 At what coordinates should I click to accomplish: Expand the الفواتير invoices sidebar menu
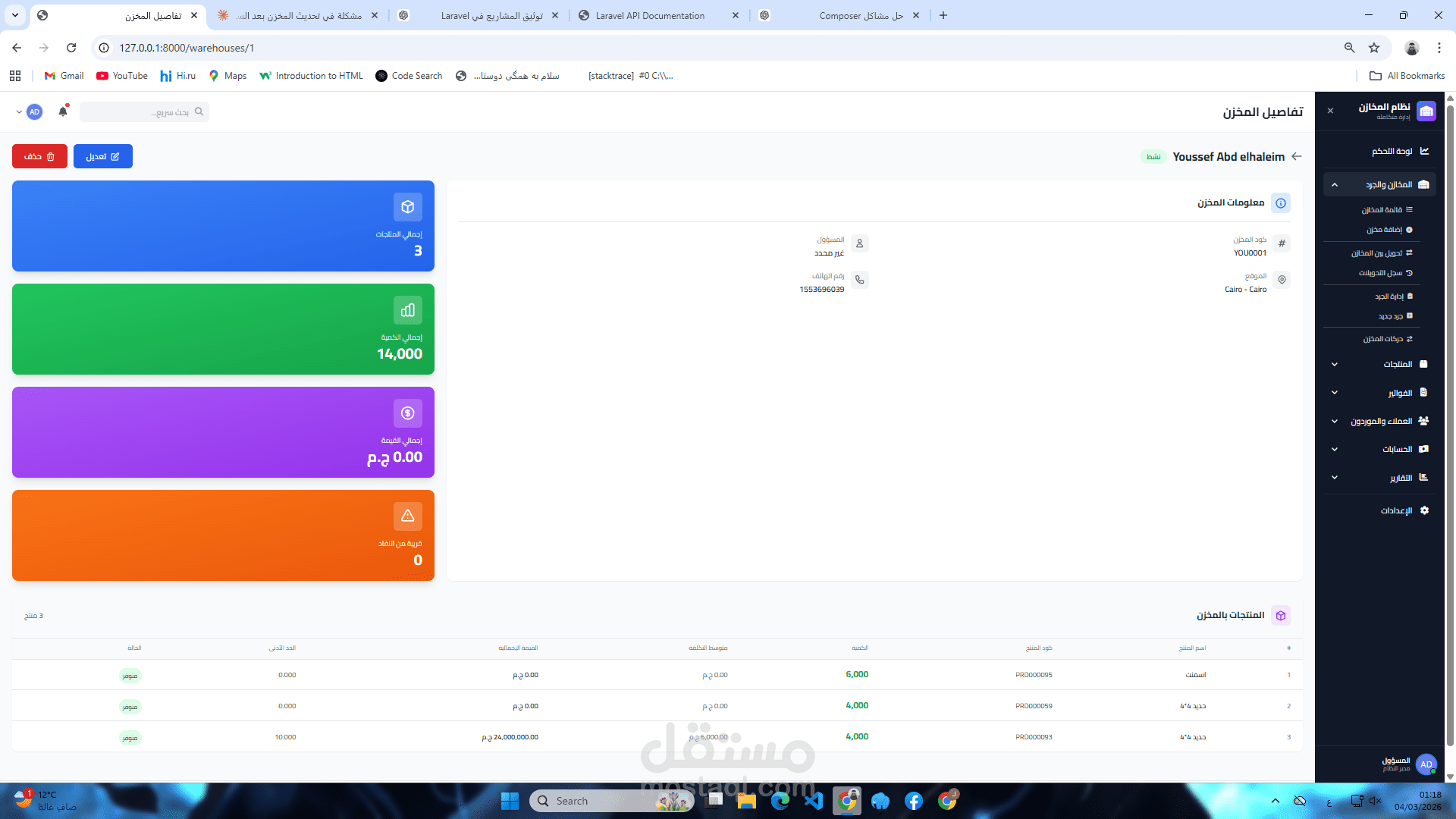click(1380, 393)
